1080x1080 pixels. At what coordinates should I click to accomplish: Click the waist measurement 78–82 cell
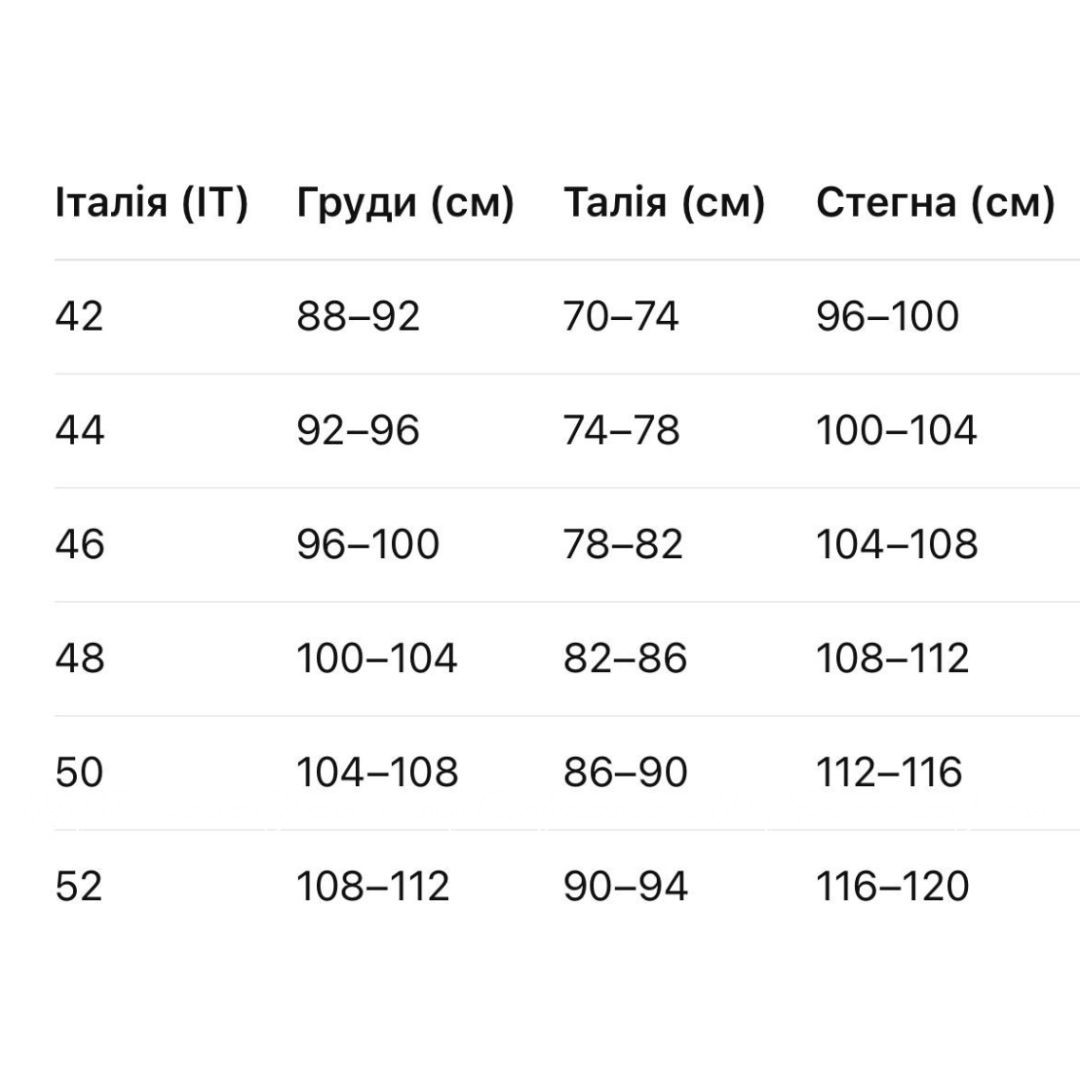pos(623,545)
